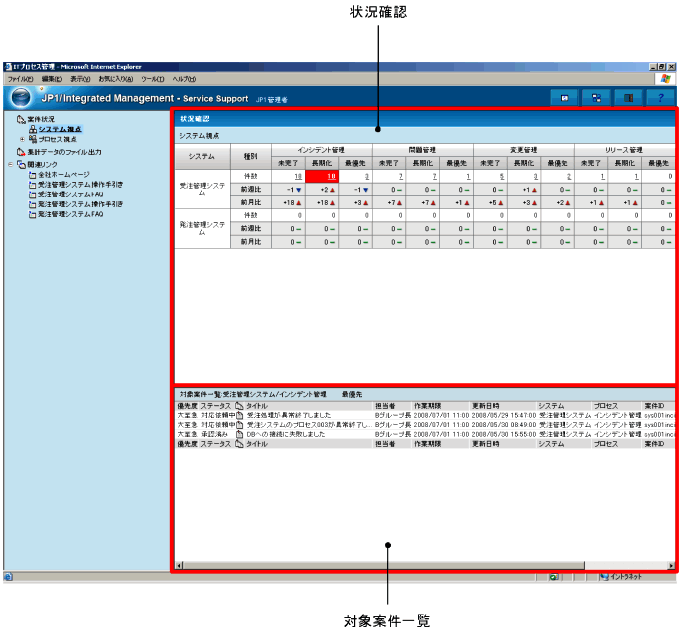Screen dimensions: 681x633
Task: Click the 案件状況 icon in the tree
Action: [21, 119]
